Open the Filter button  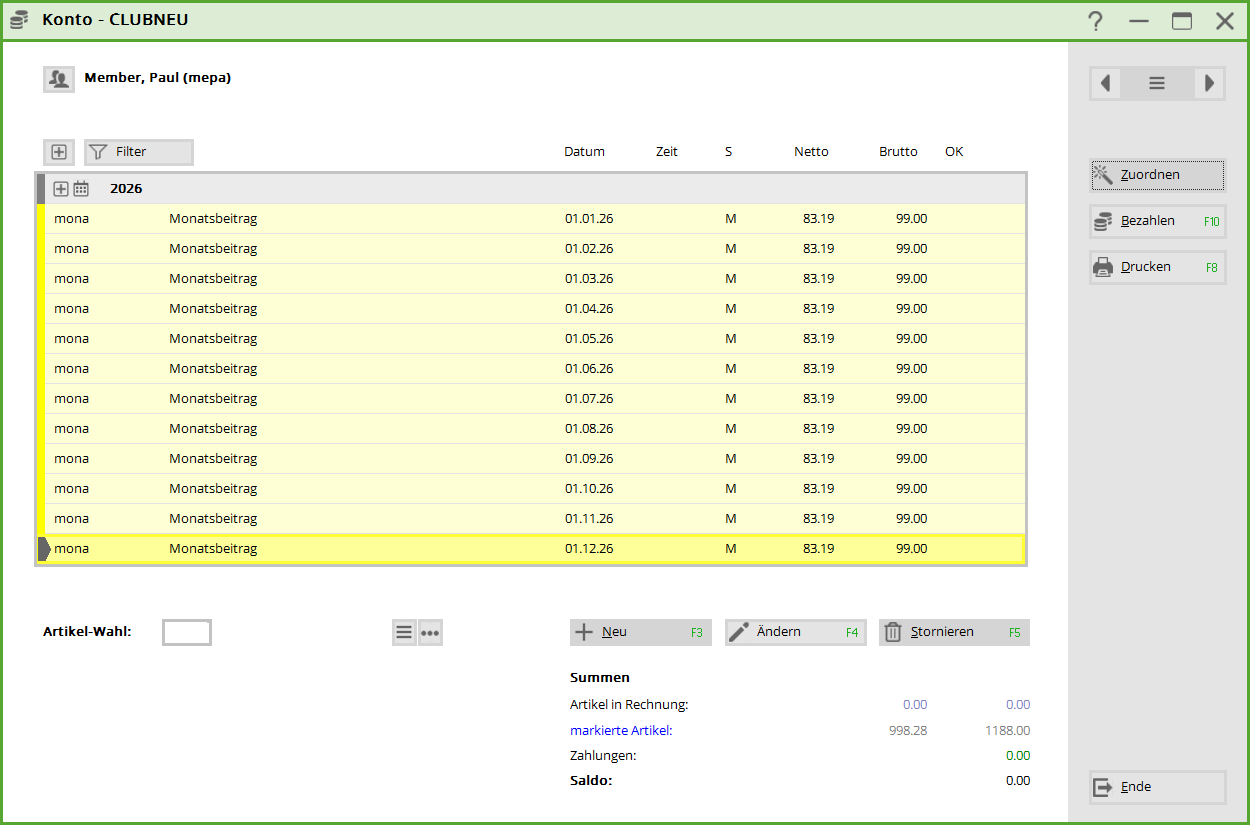coord(139,152)
